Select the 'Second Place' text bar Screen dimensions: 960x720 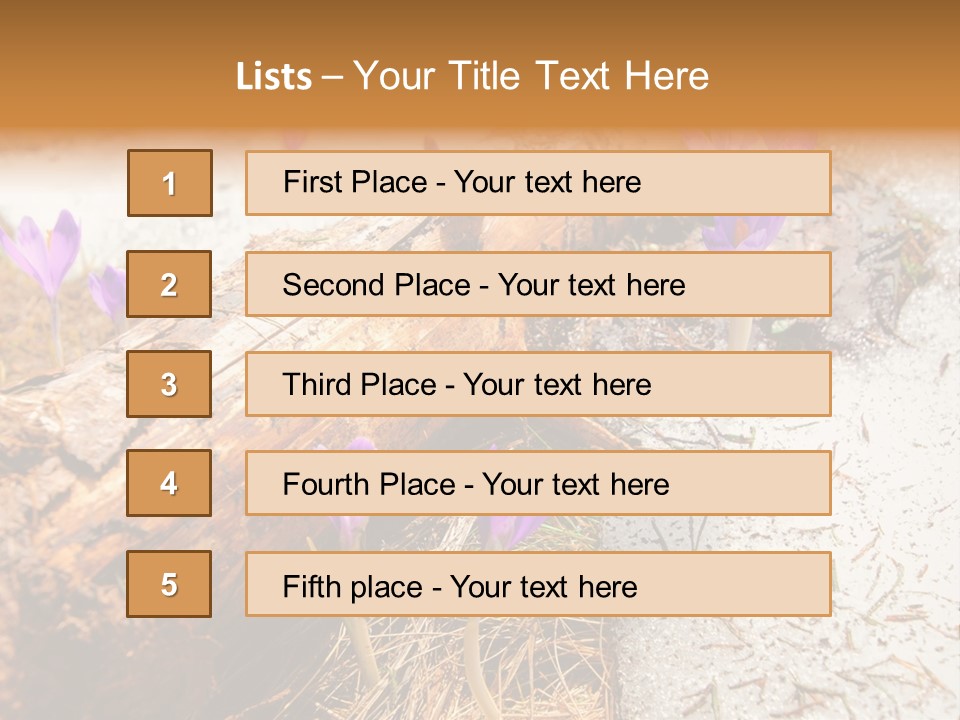click(538, 284)
